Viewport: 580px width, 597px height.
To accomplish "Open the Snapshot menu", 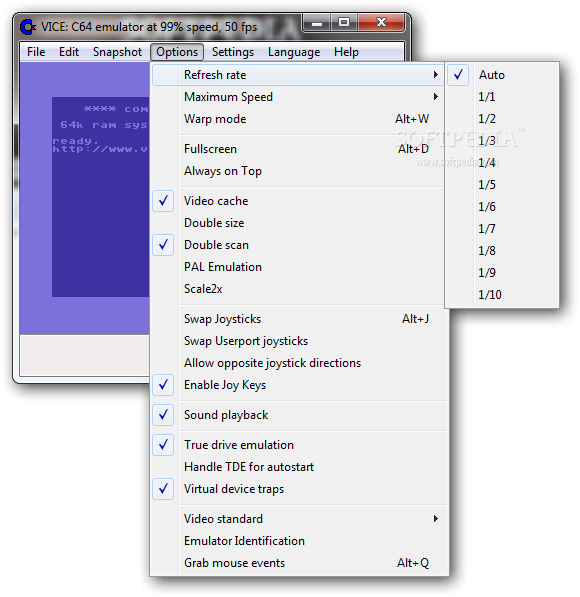I will point(117,52).
